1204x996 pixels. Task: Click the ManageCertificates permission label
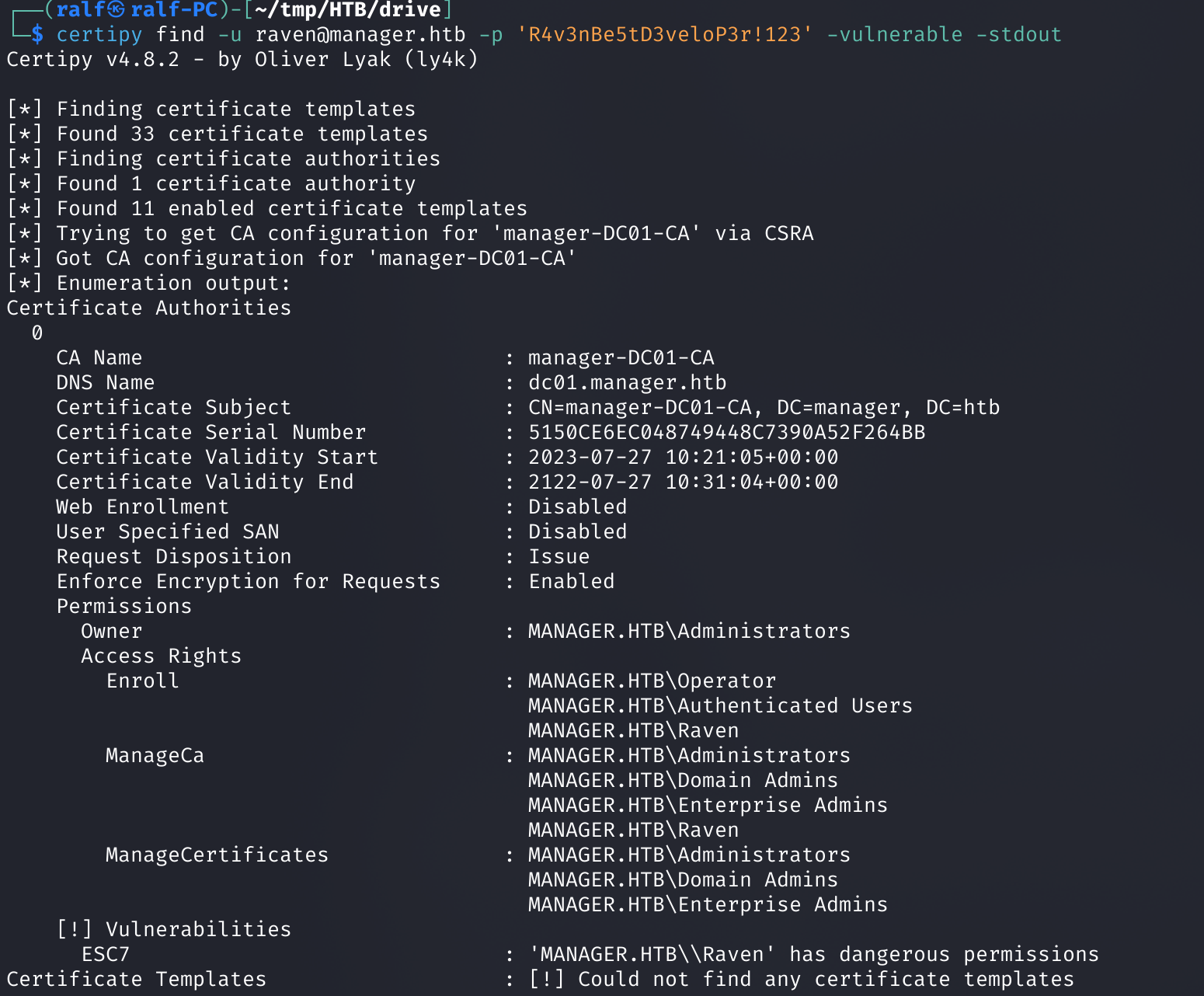coord(217,855)
